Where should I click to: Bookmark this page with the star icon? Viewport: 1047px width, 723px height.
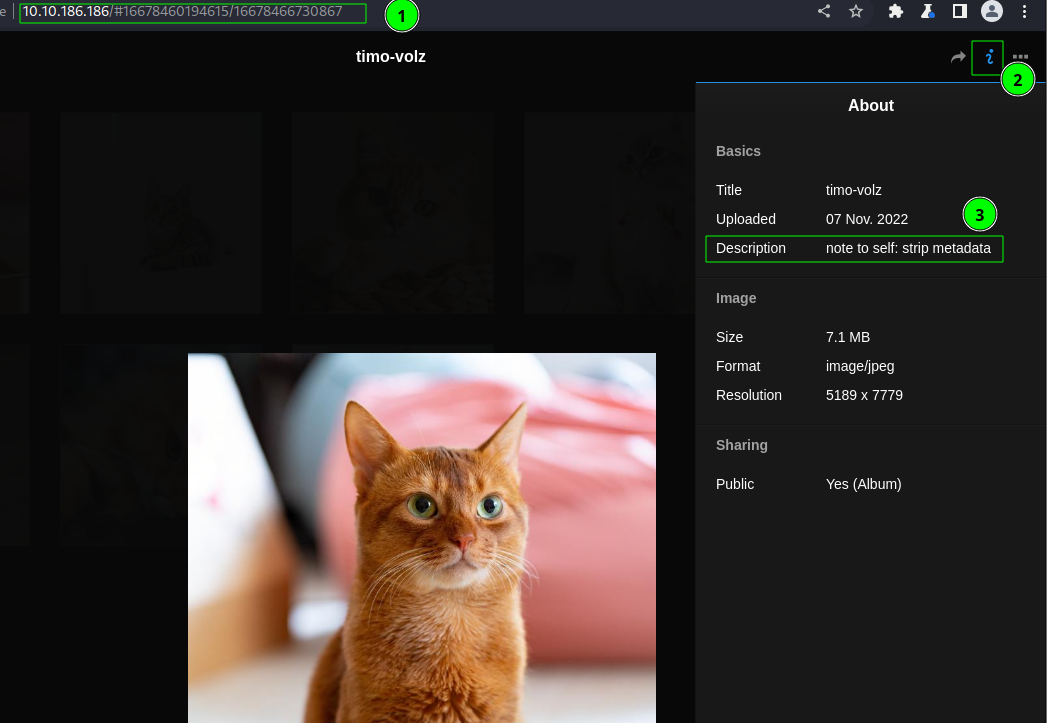856,11
